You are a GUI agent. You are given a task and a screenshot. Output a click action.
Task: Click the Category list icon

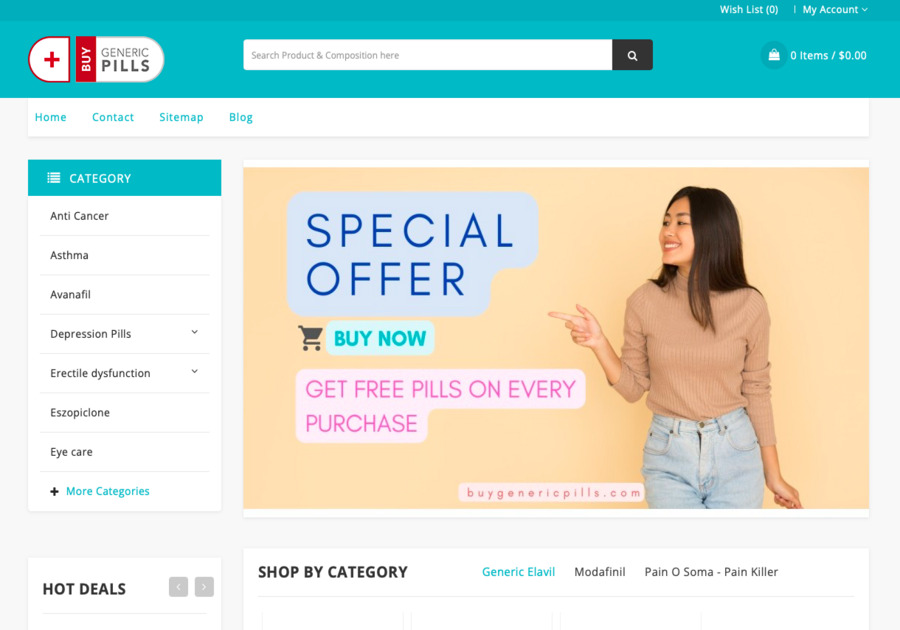(53, 178)
